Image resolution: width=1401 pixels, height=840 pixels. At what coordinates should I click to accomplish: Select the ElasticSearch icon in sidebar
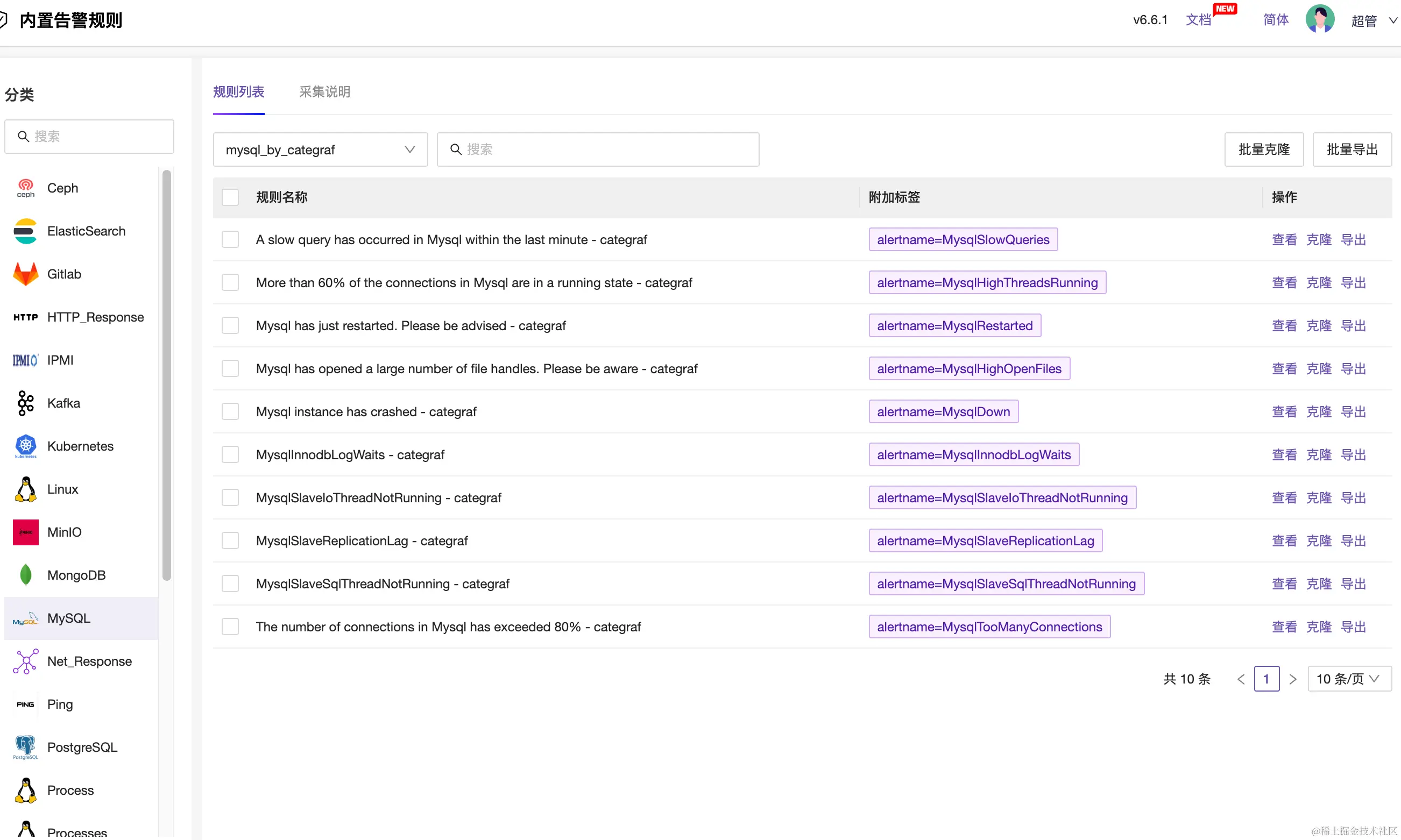pos(25,231)
